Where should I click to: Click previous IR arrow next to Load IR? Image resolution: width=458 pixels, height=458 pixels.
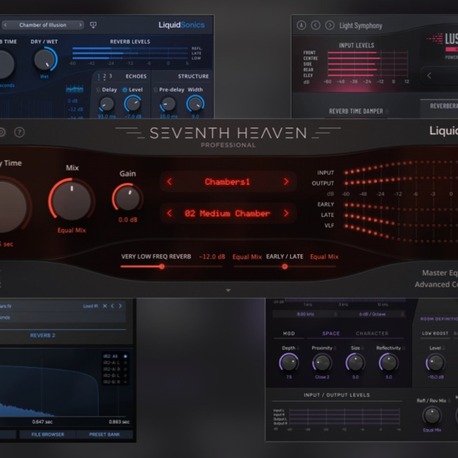point(112,306)
